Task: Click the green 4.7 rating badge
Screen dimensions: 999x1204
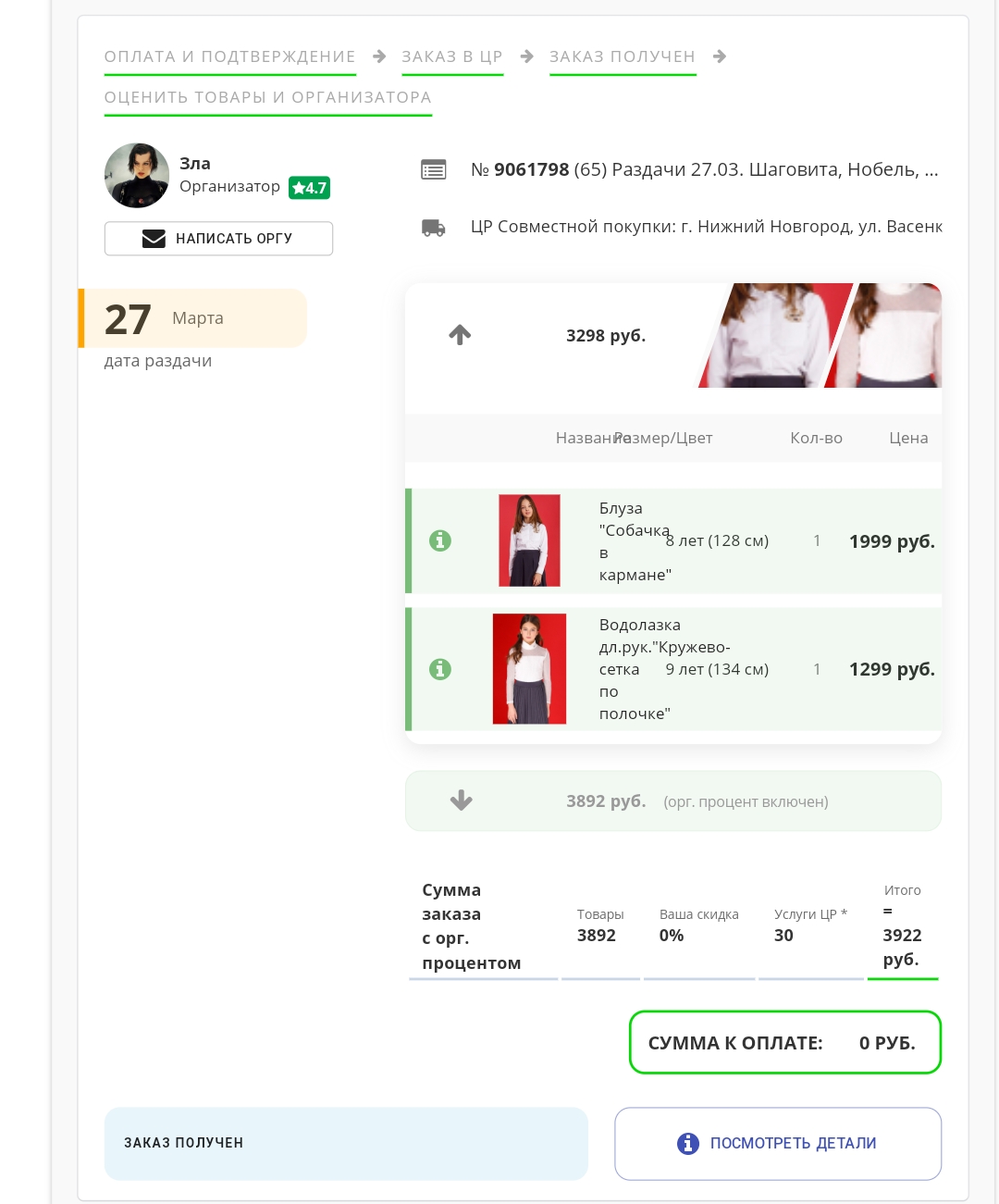Action: coord(309,188)
